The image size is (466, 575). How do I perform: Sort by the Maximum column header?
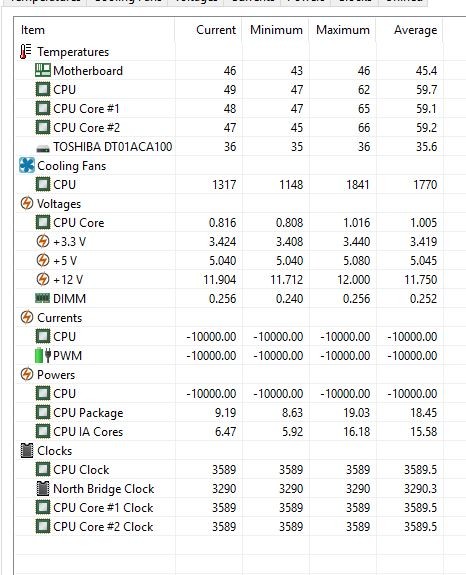tap(343, 30)
